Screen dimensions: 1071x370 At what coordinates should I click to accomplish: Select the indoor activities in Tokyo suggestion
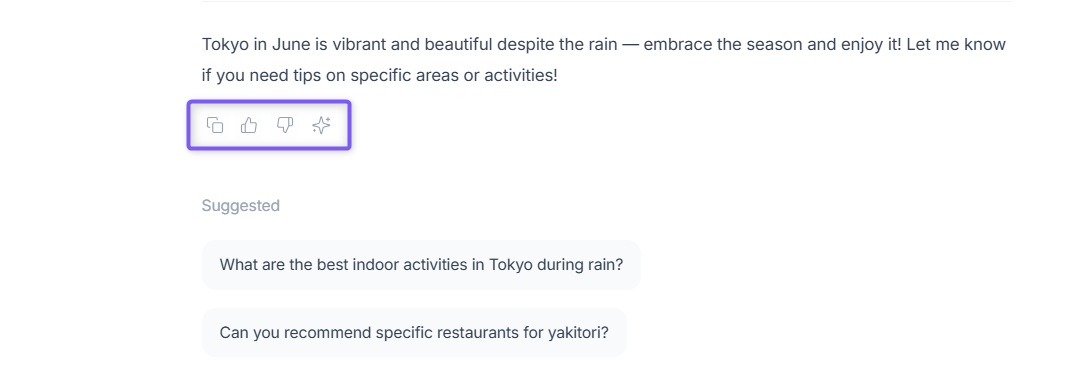(421, 265)
